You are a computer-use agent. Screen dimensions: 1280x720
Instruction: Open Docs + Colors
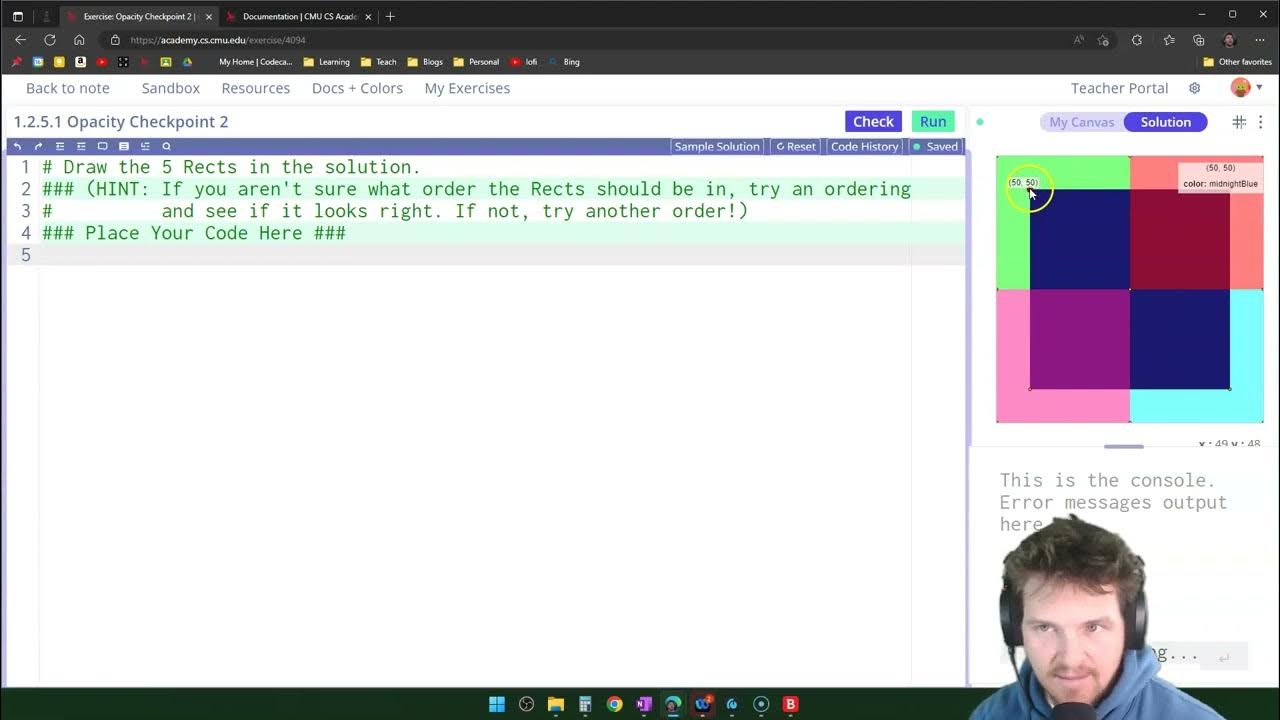(357, 88)
